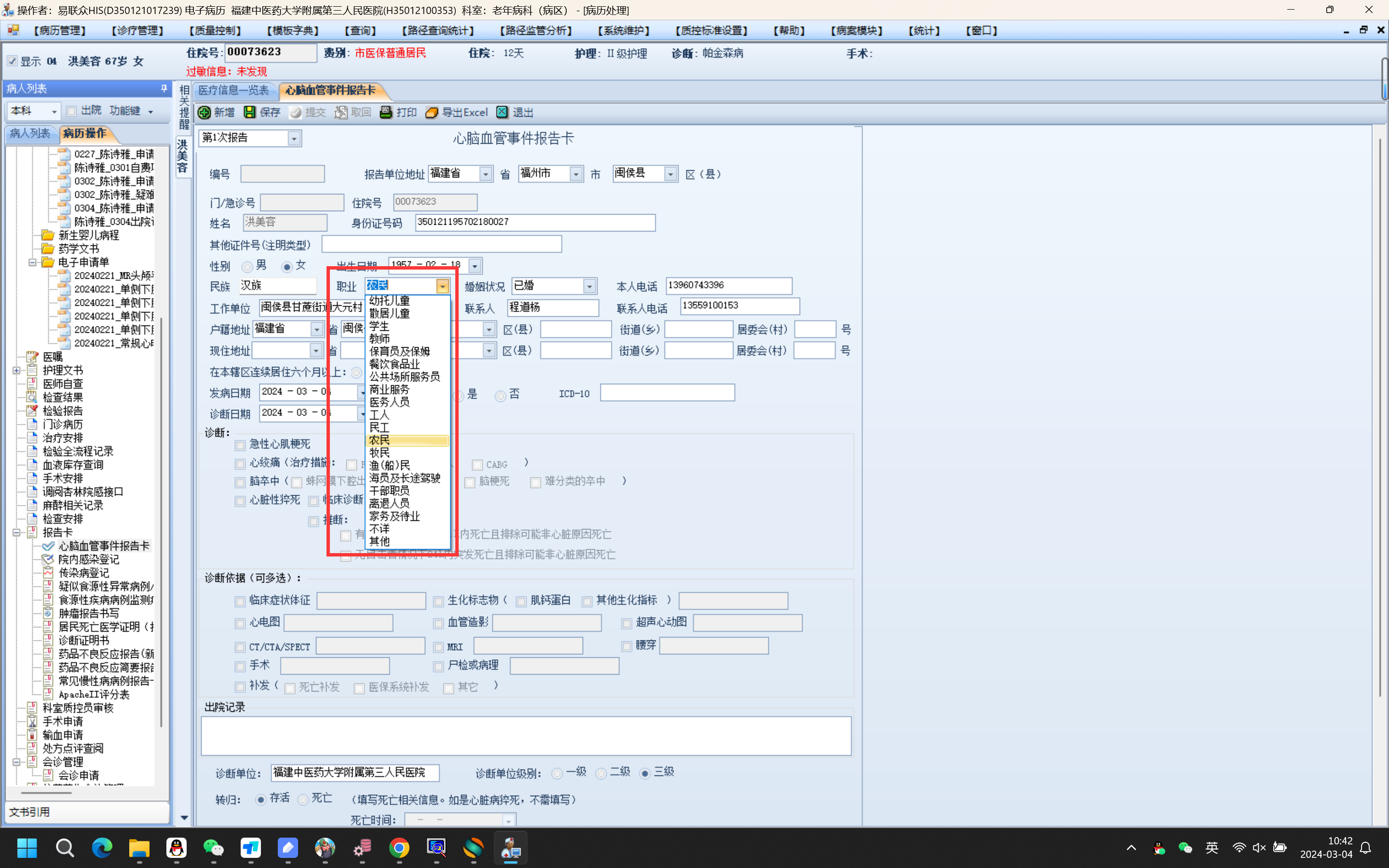Open the 【质量控制】 menu
This screenshot has height=868, width=1389.
pyautogui.click(x=215, y=30)
